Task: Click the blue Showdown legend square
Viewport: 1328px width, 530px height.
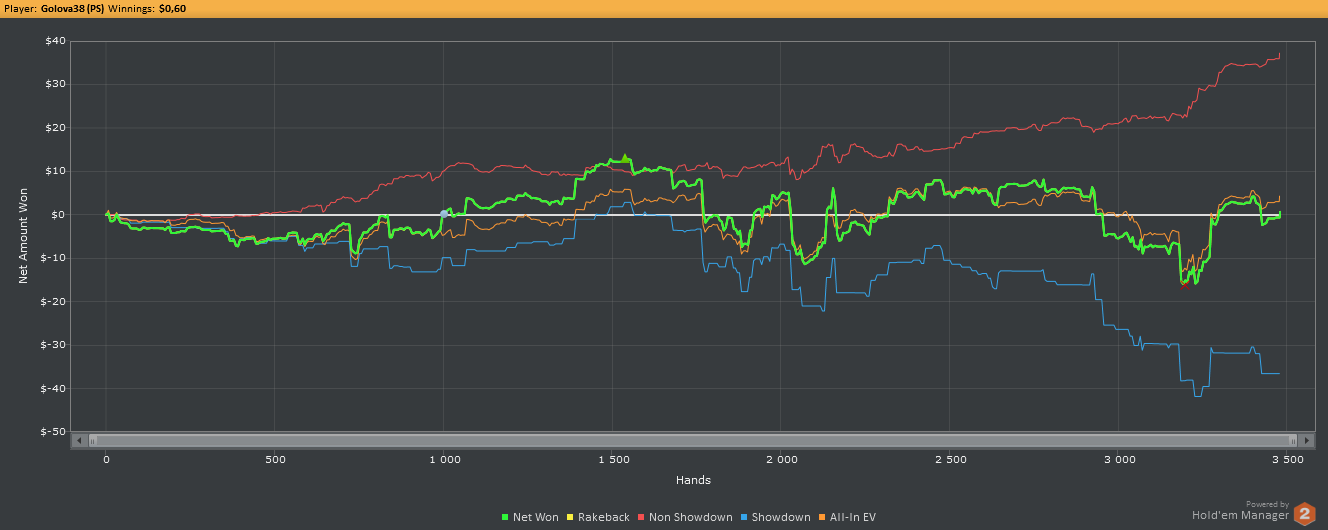Action: pyautogui.click(x=743, y=517)
